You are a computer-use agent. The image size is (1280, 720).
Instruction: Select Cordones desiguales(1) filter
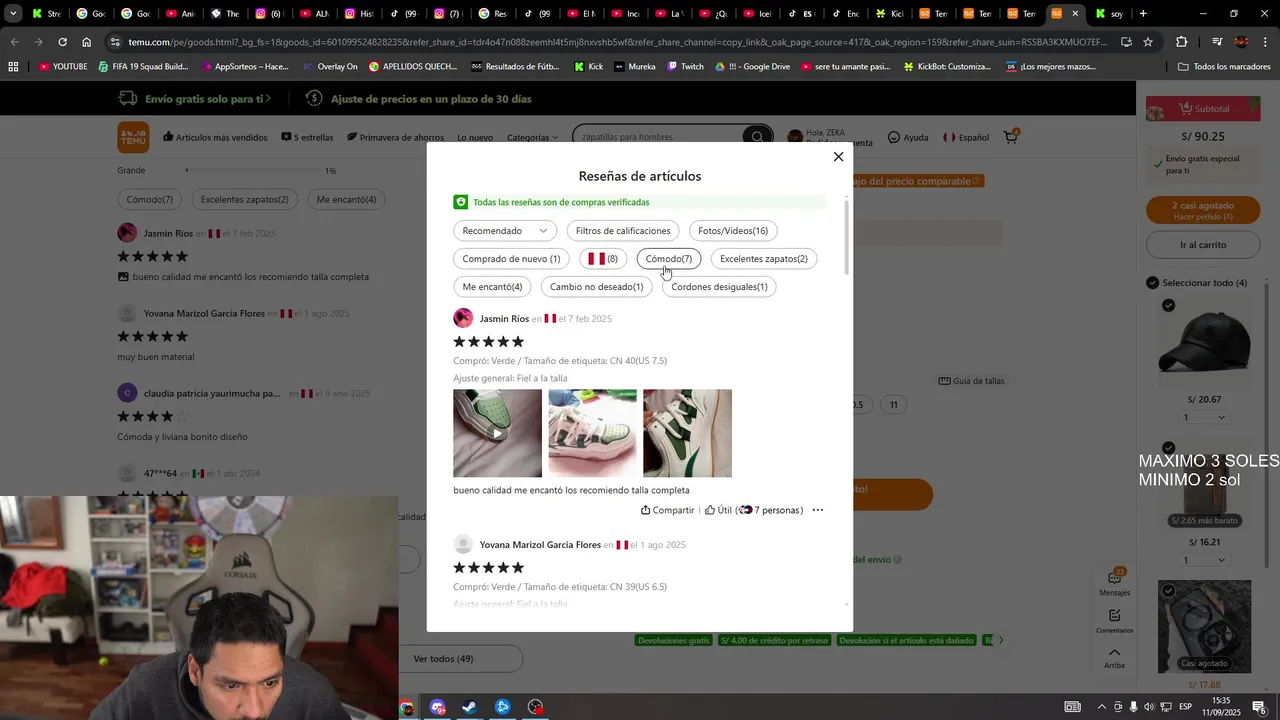point(719,287)
